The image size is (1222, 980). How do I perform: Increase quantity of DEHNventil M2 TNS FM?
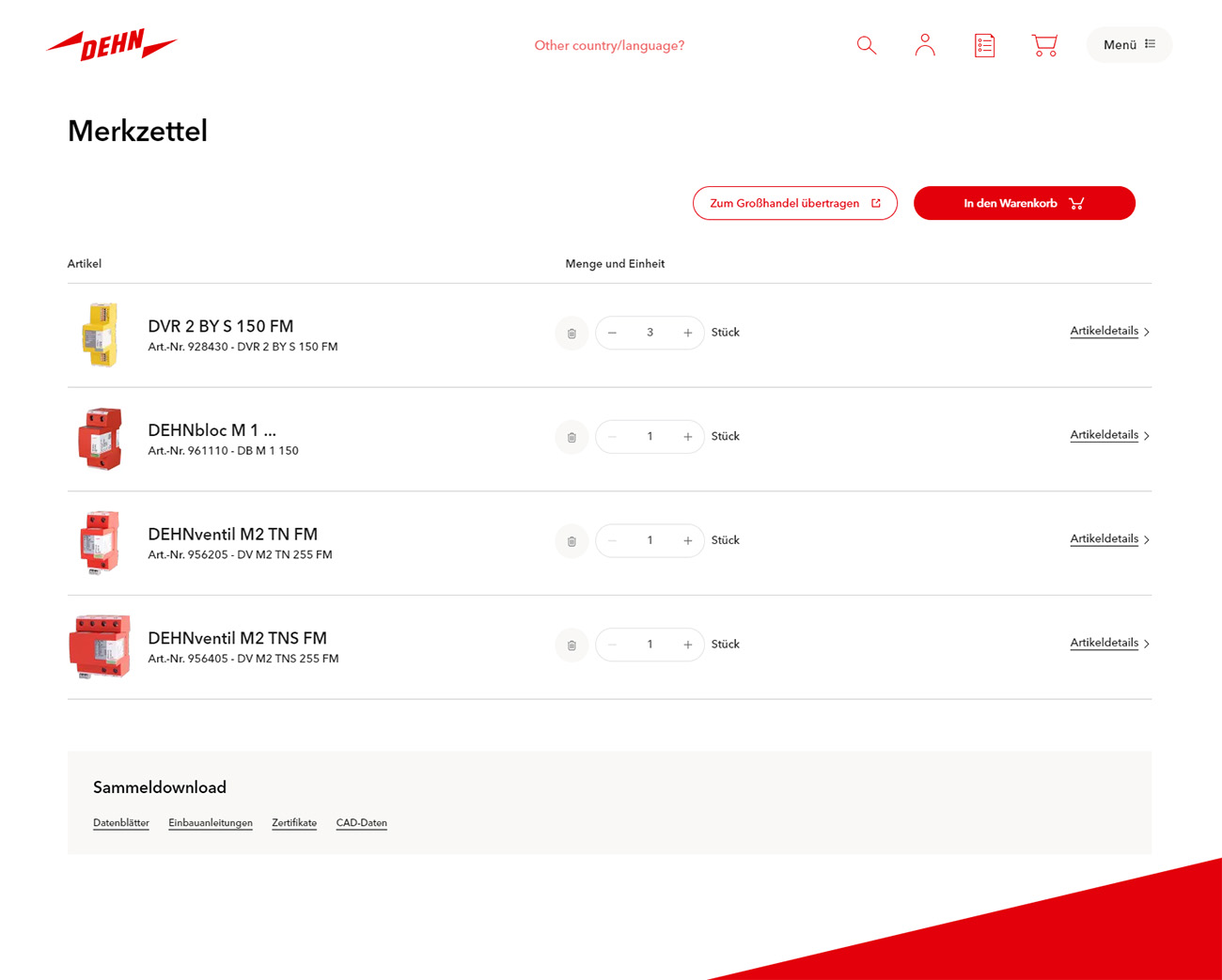[688, 645]
